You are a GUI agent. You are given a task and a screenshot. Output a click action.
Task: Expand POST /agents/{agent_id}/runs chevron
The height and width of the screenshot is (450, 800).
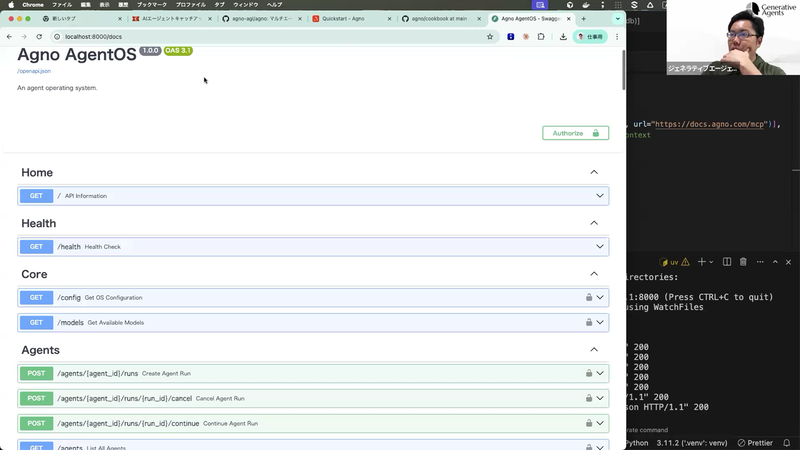pos(600,373)
